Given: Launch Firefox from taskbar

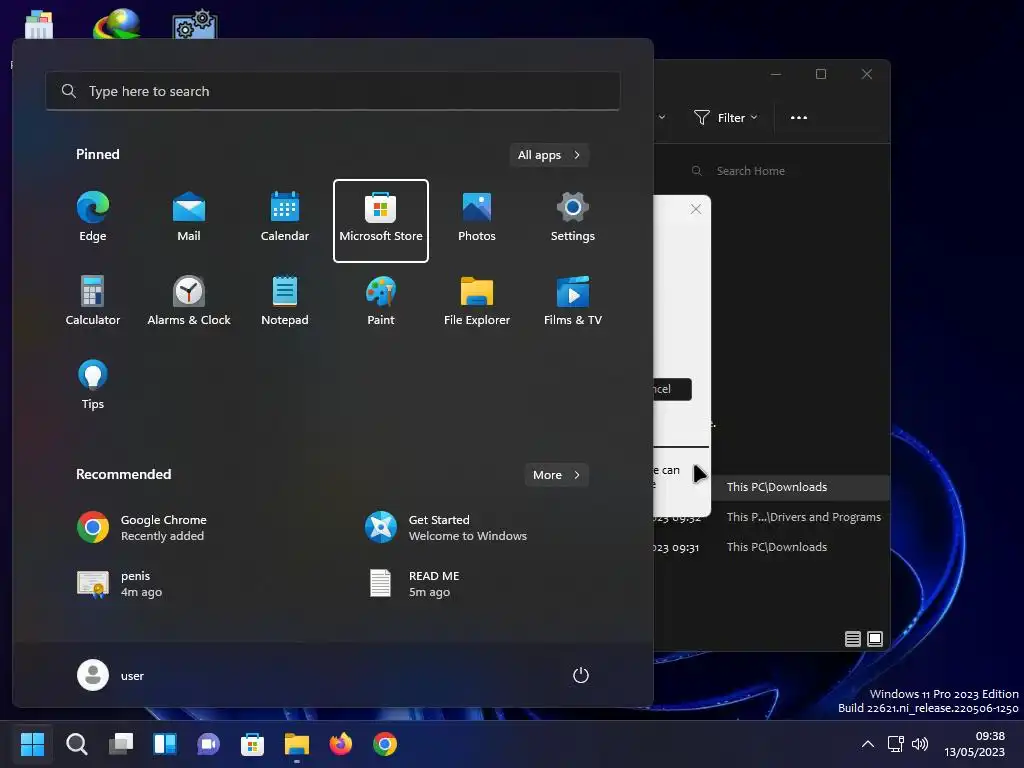Looking at the screenshot, I should click(x=341, y=744).
